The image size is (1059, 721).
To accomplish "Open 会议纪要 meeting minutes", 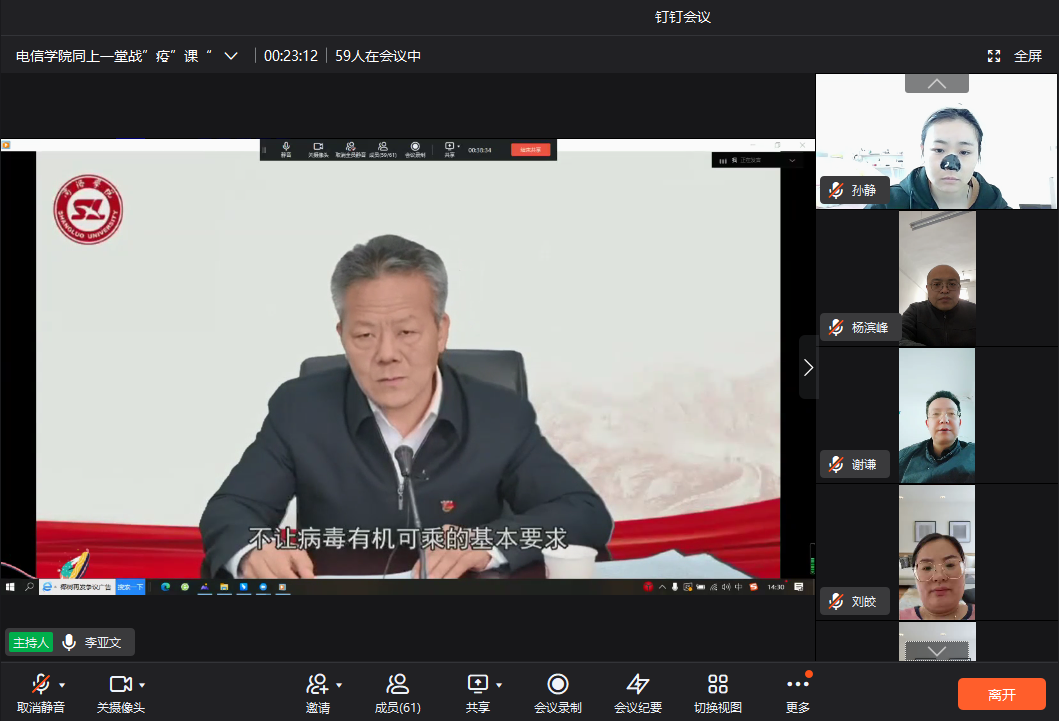I will pos(638,684).
